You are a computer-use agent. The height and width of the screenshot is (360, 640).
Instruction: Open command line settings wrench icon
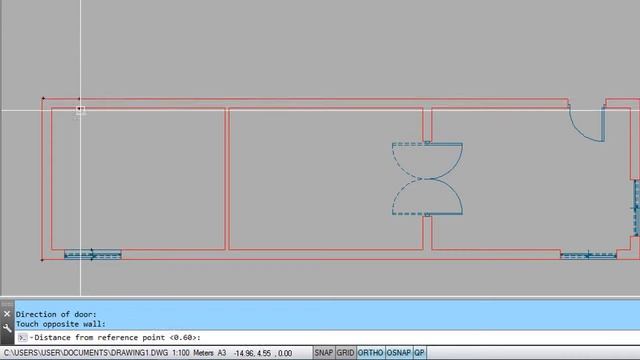tap(7, 328)
